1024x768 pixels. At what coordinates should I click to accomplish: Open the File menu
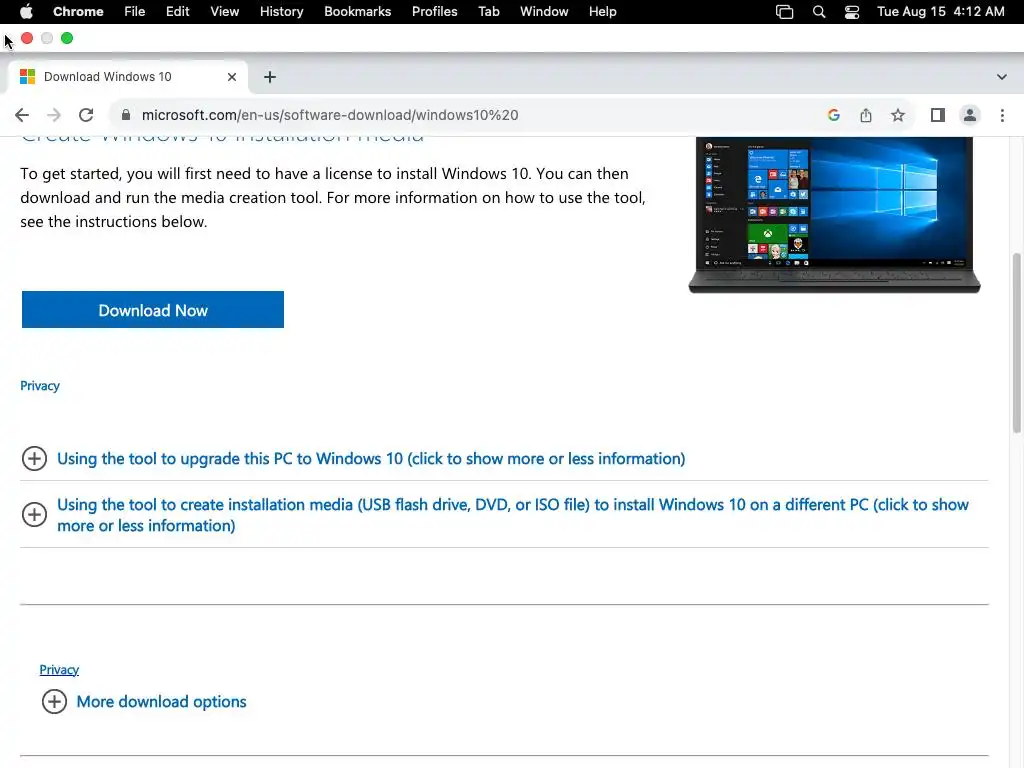[135, 12]
